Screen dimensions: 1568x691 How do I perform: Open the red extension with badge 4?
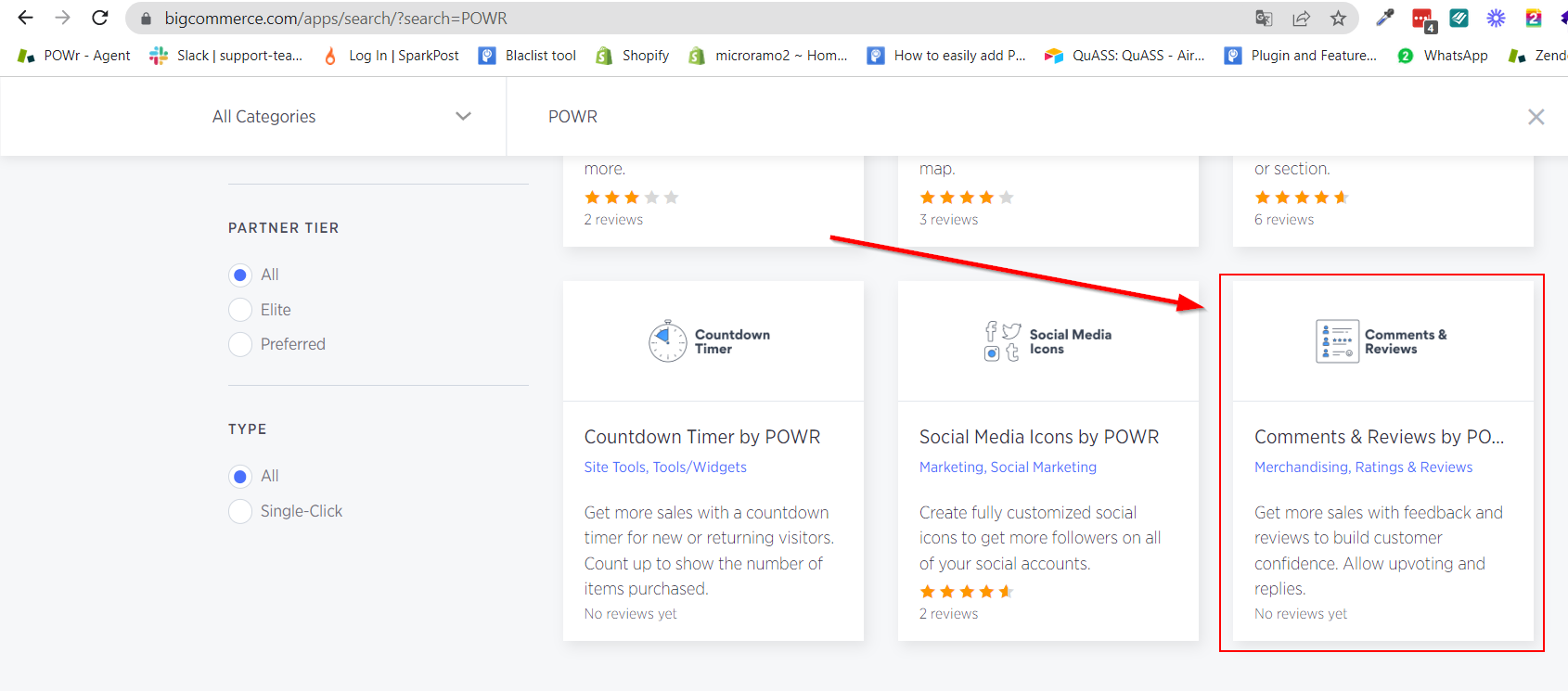[x=1423, y=19]
